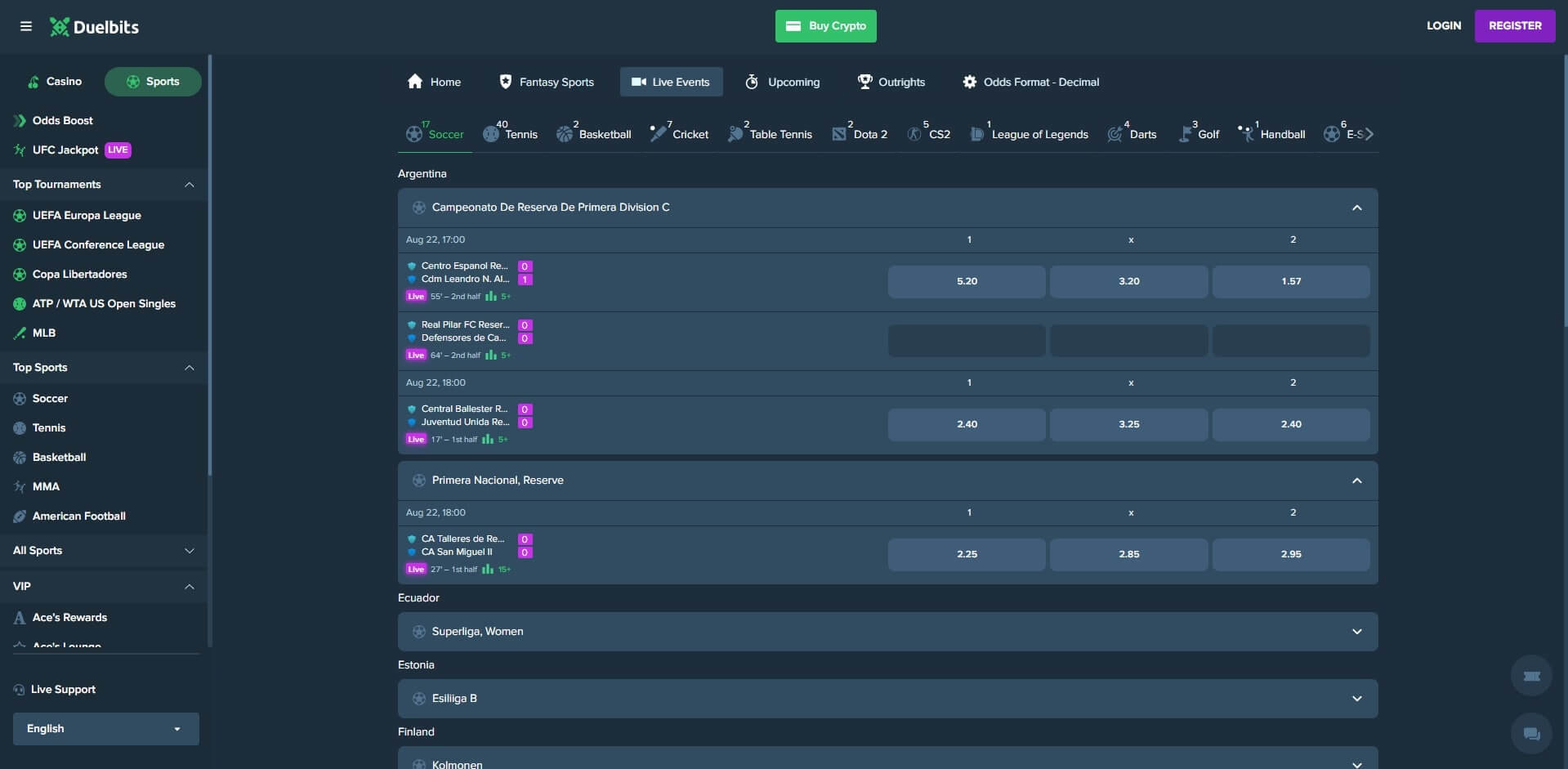This screenshot has width=1568, height=769.
Task: Select the CS2 esports icon
Action: (929, 132)
